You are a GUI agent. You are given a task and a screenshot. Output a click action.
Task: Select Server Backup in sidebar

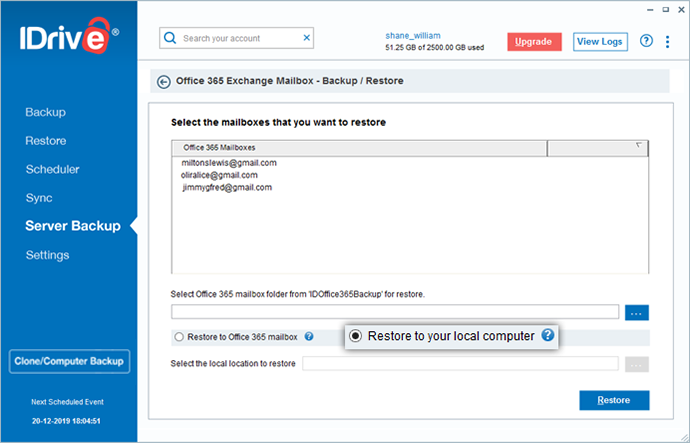(73, 226)
